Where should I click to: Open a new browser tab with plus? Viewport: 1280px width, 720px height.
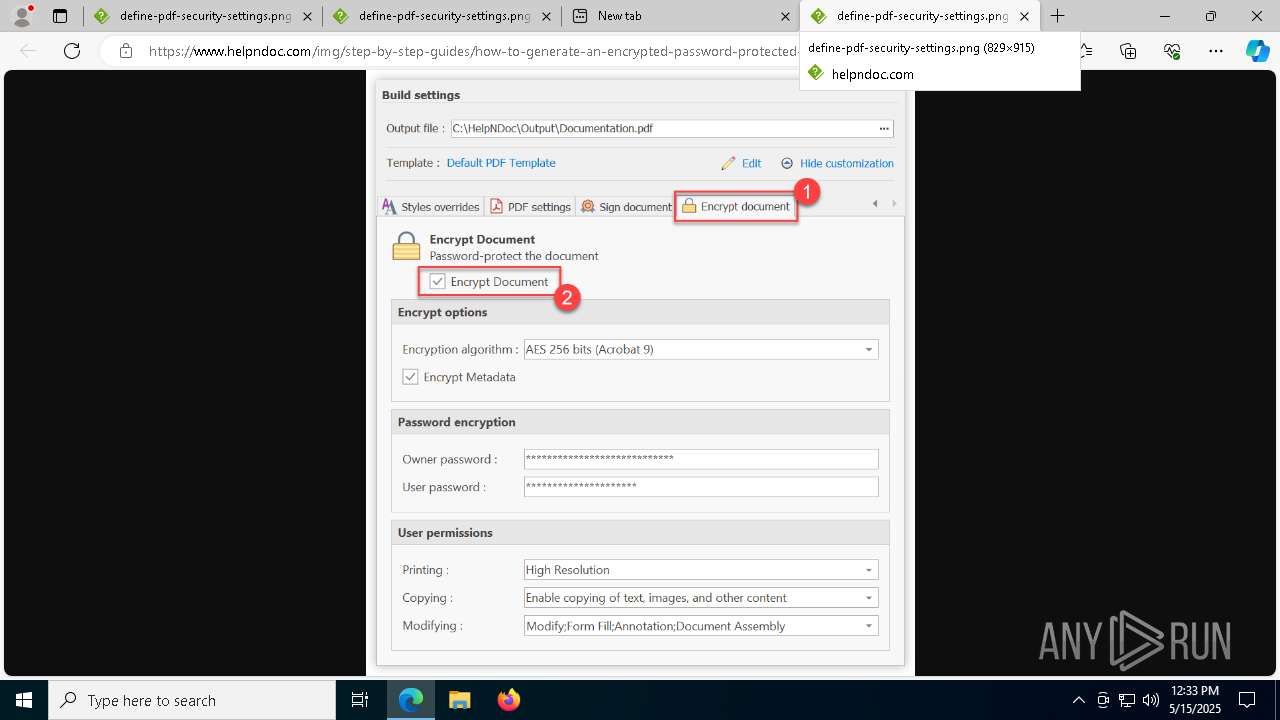coord(1058,16)
